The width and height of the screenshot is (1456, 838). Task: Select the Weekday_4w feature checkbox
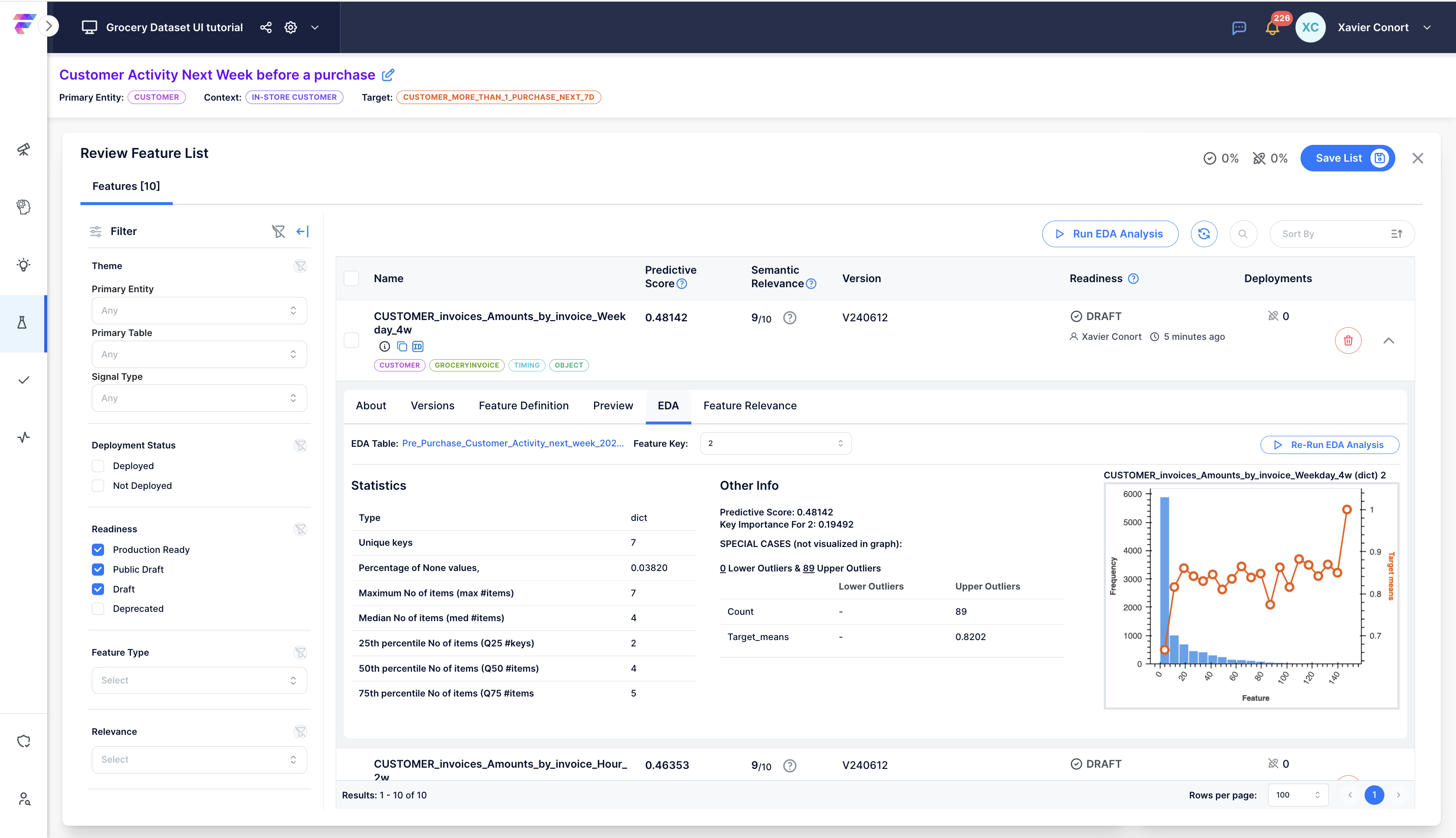[351, 341]
